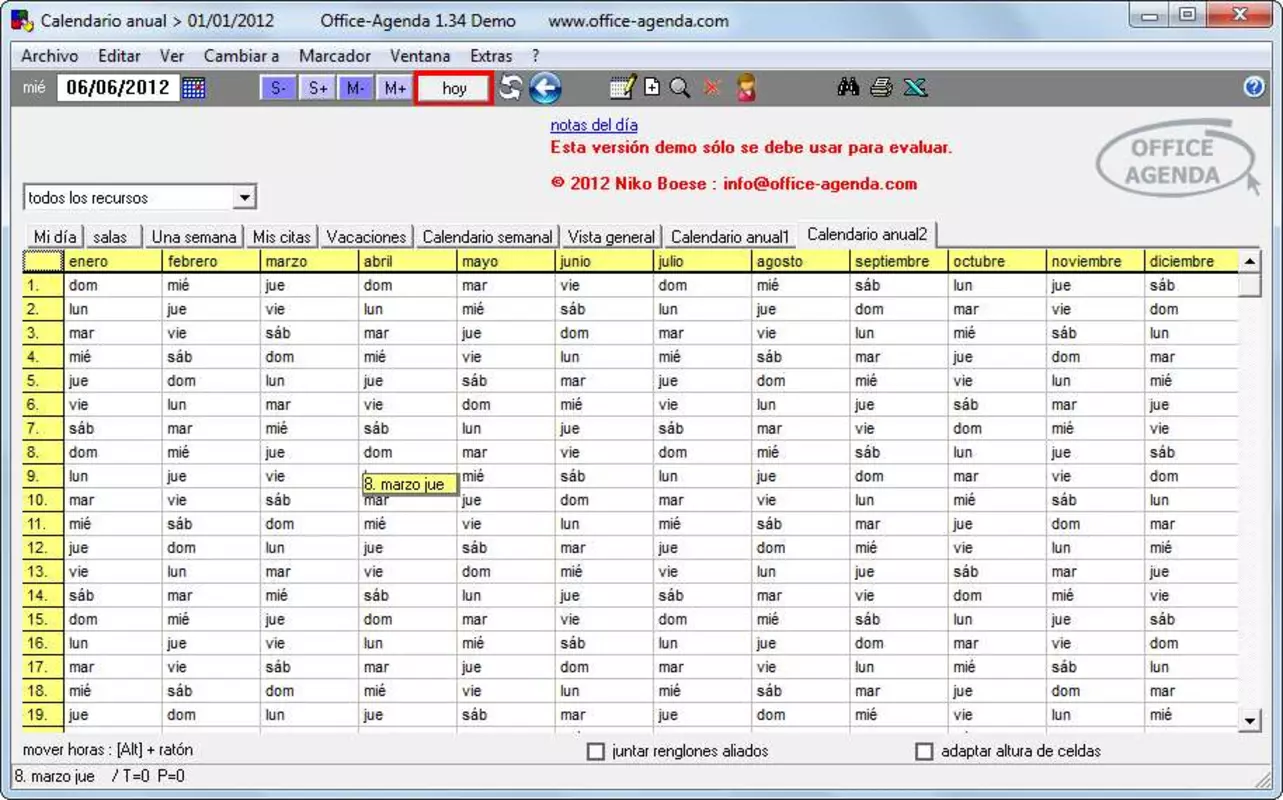This screenshot has width=1283, height=800.
Task: Click the S+ week forward button
Action: coord(317,88)
